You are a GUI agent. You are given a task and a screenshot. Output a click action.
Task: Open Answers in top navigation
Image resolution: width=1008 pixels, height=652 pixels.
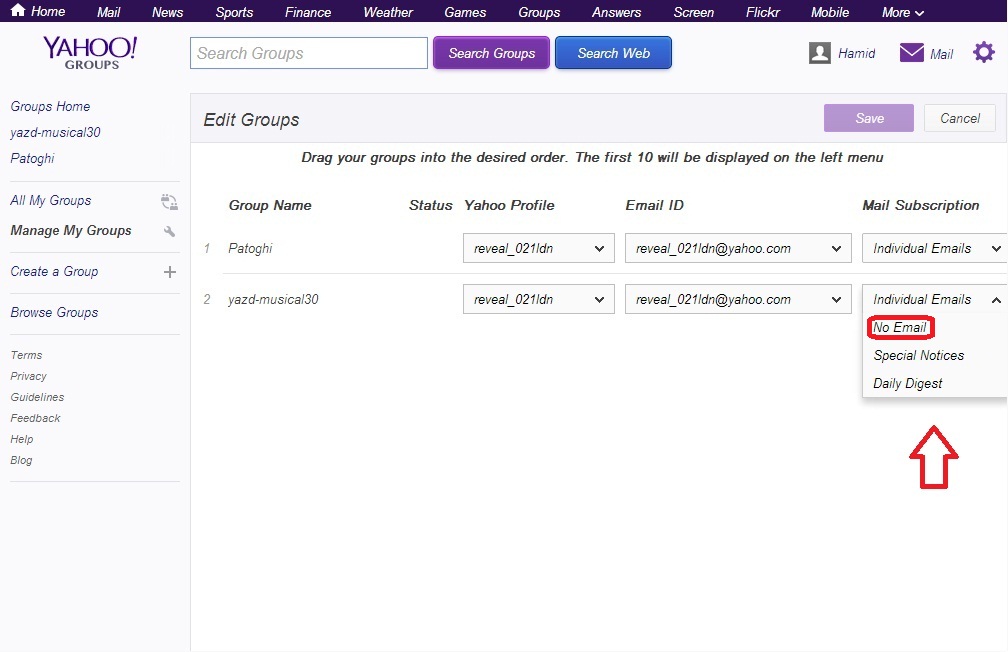[616, 12]
